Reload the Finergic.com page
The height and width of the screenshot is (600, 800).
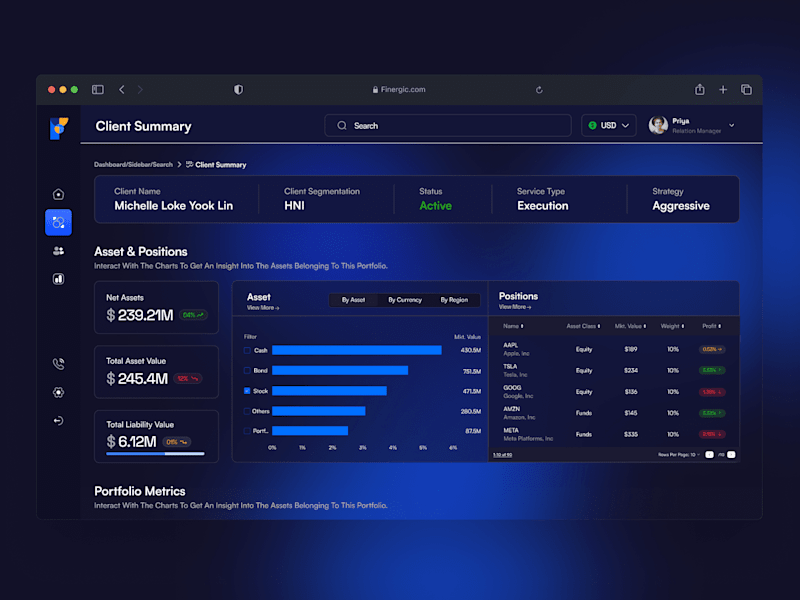point(539,90)
